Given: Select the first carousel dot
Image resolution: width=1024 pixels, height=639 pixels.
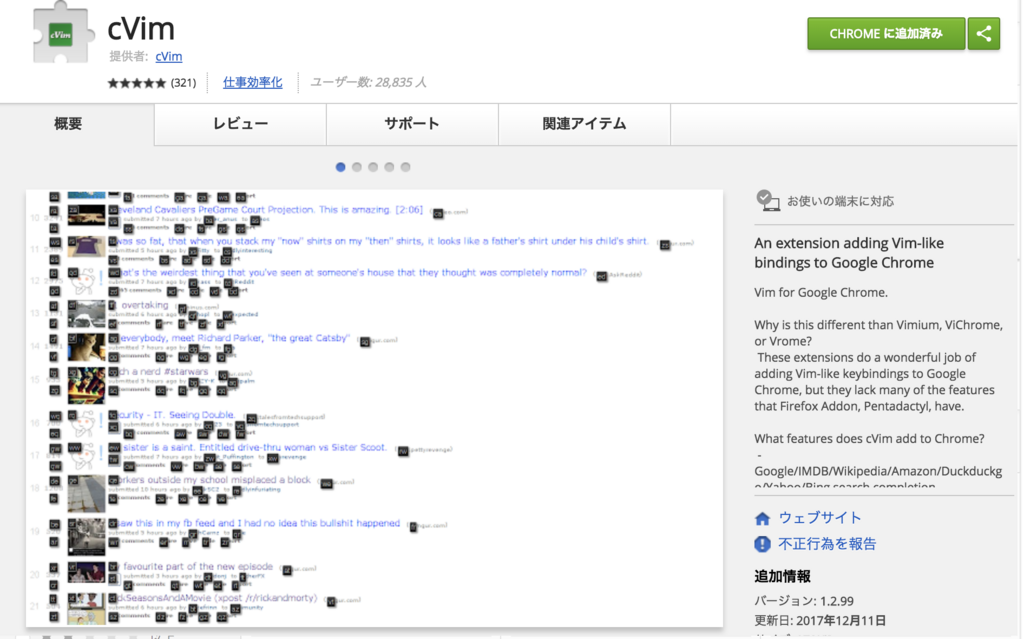Looking at the screenshot, I should [340, 167].
